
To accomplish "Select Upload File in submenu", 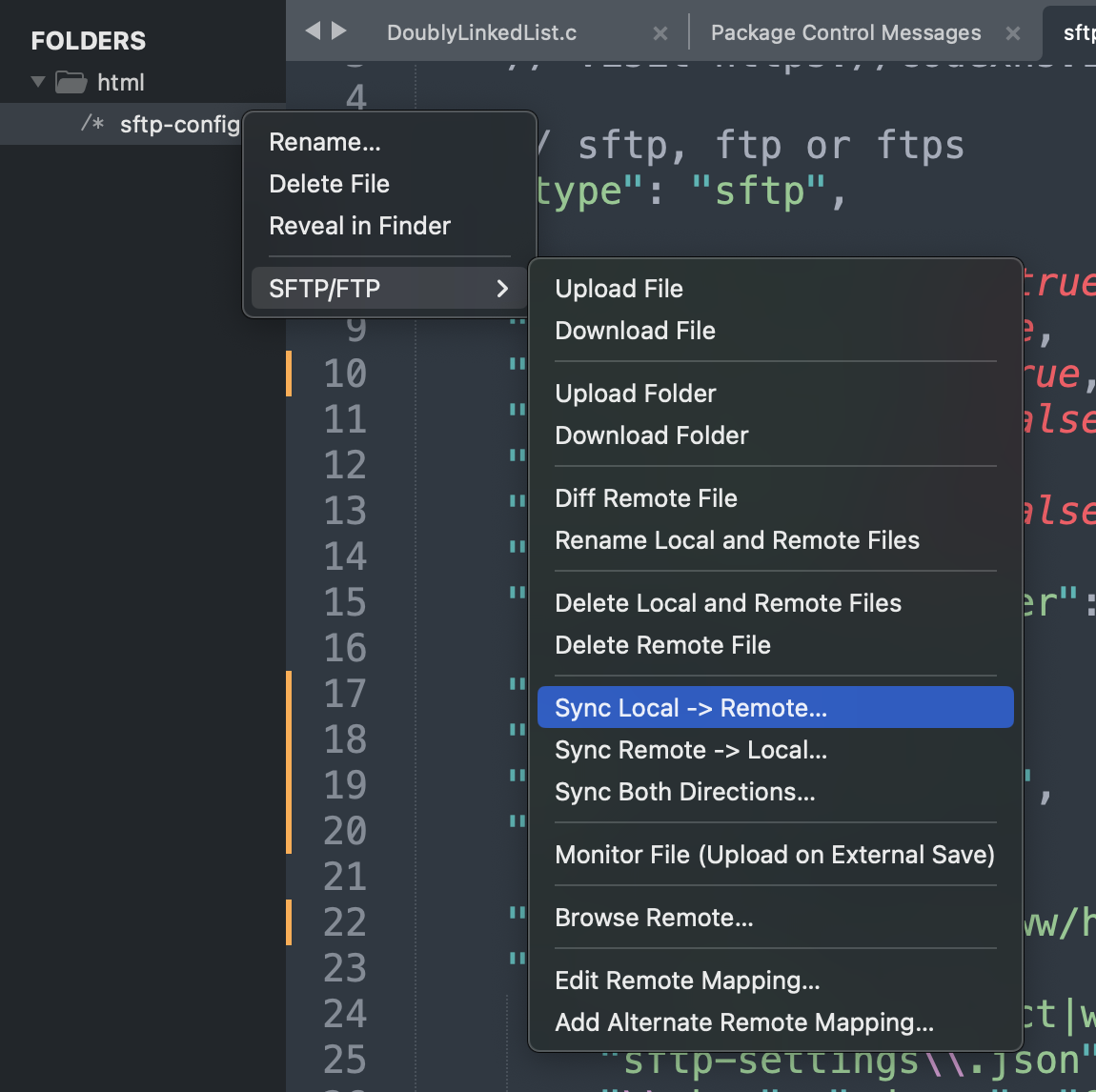I will [x=775, y=289].
